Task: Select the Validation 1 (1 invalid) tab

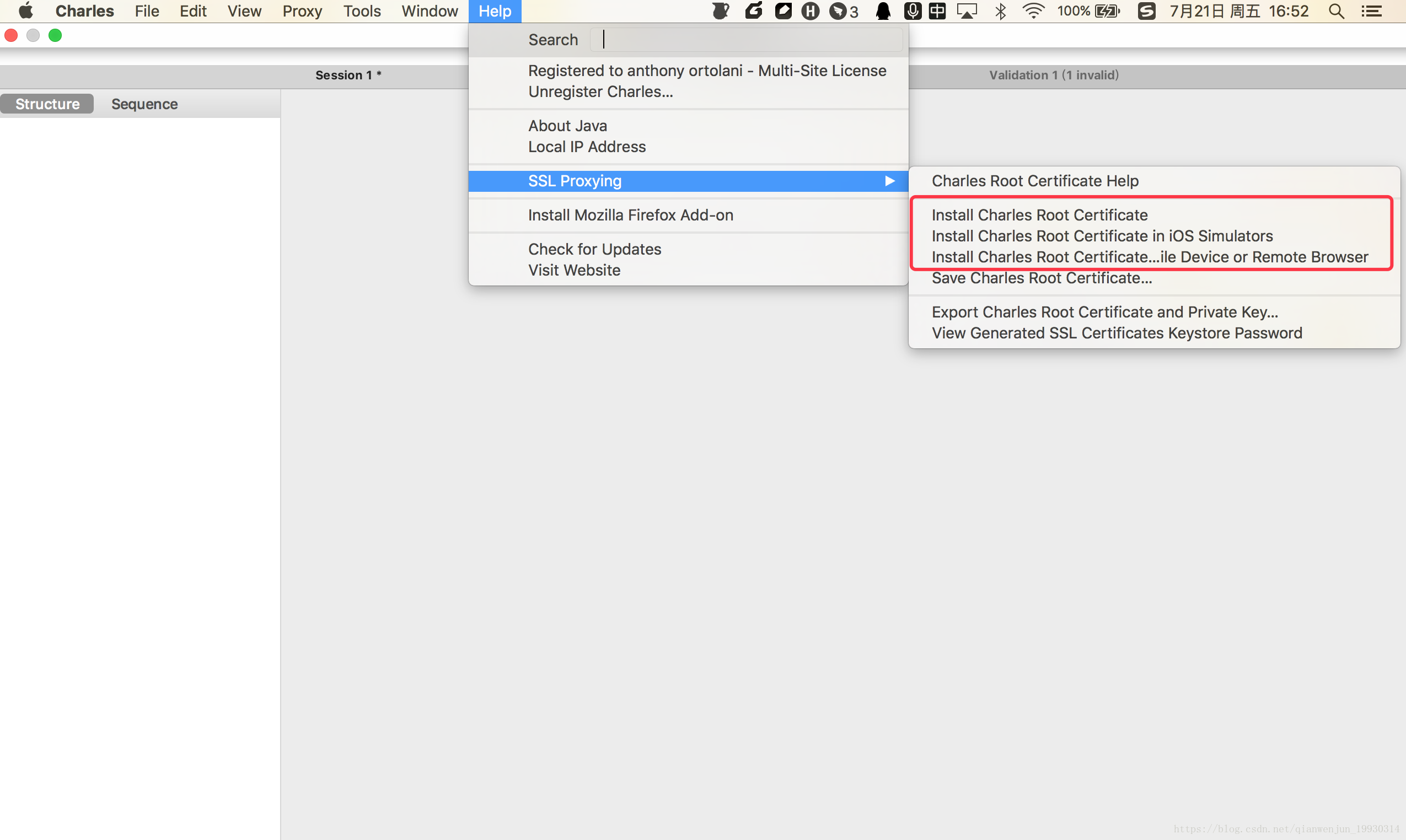Action: pyautogui.click(x=1054, y=76)
